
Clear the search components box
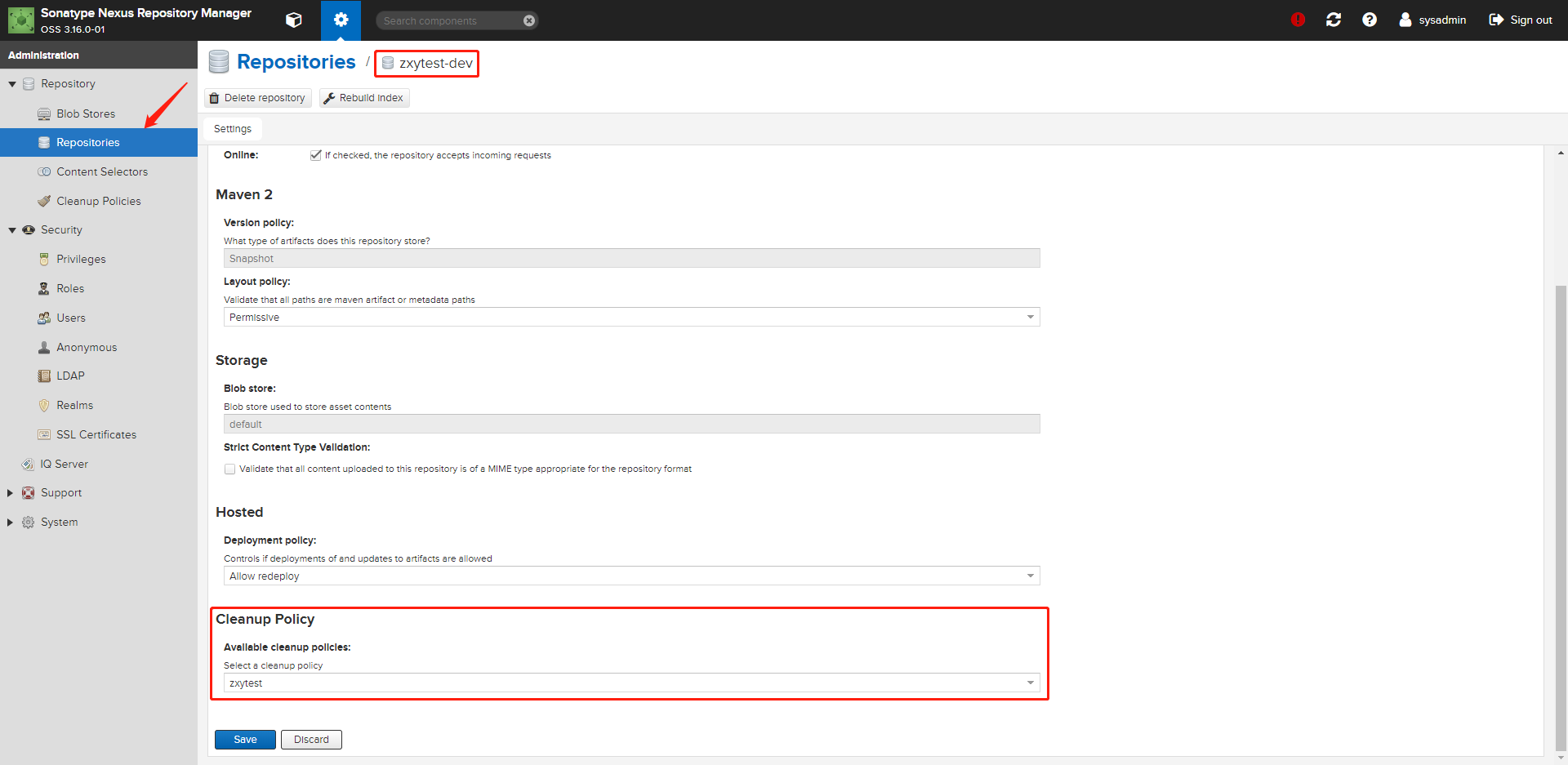click(x=529, y=20)
